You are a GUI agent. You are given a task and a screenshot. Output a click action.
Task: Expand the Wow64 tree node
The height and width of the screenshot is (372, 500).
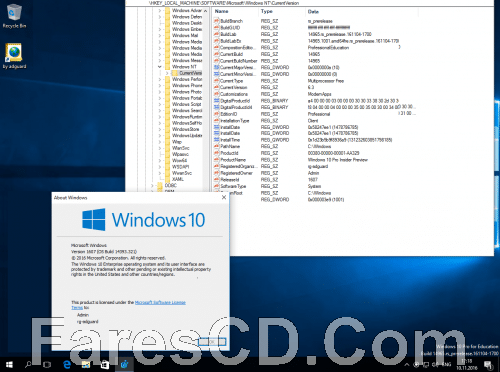160,160
